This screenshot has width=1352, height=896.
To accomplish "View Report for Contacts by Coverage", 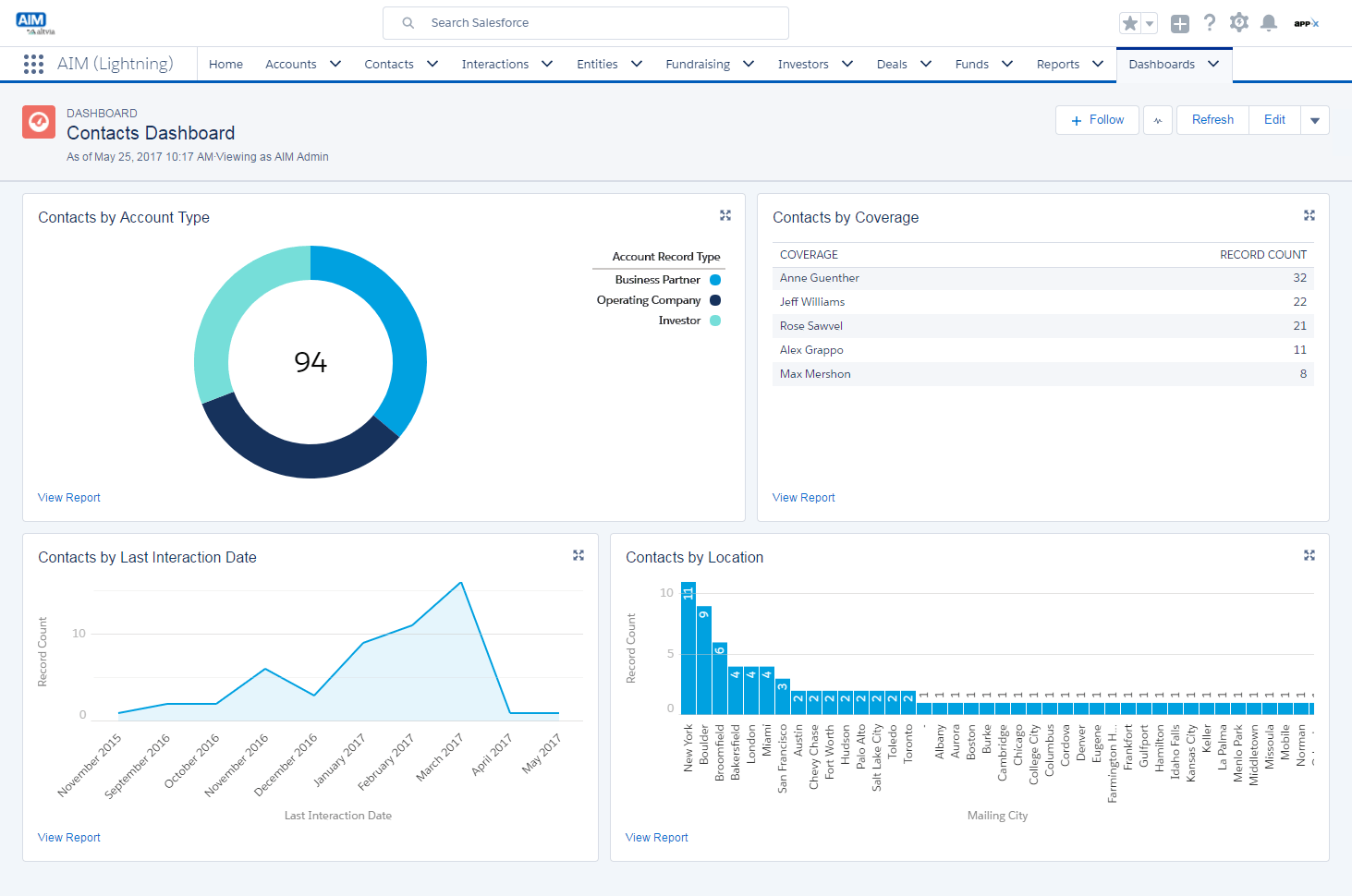I will (x=804, y=498).
